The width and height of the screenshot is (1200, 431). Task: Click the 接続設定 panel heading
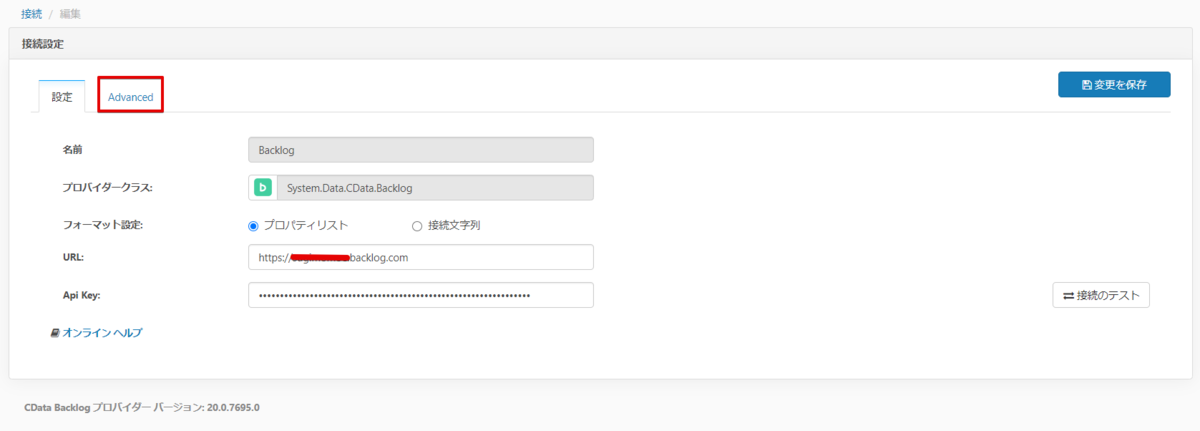(44, 43)
